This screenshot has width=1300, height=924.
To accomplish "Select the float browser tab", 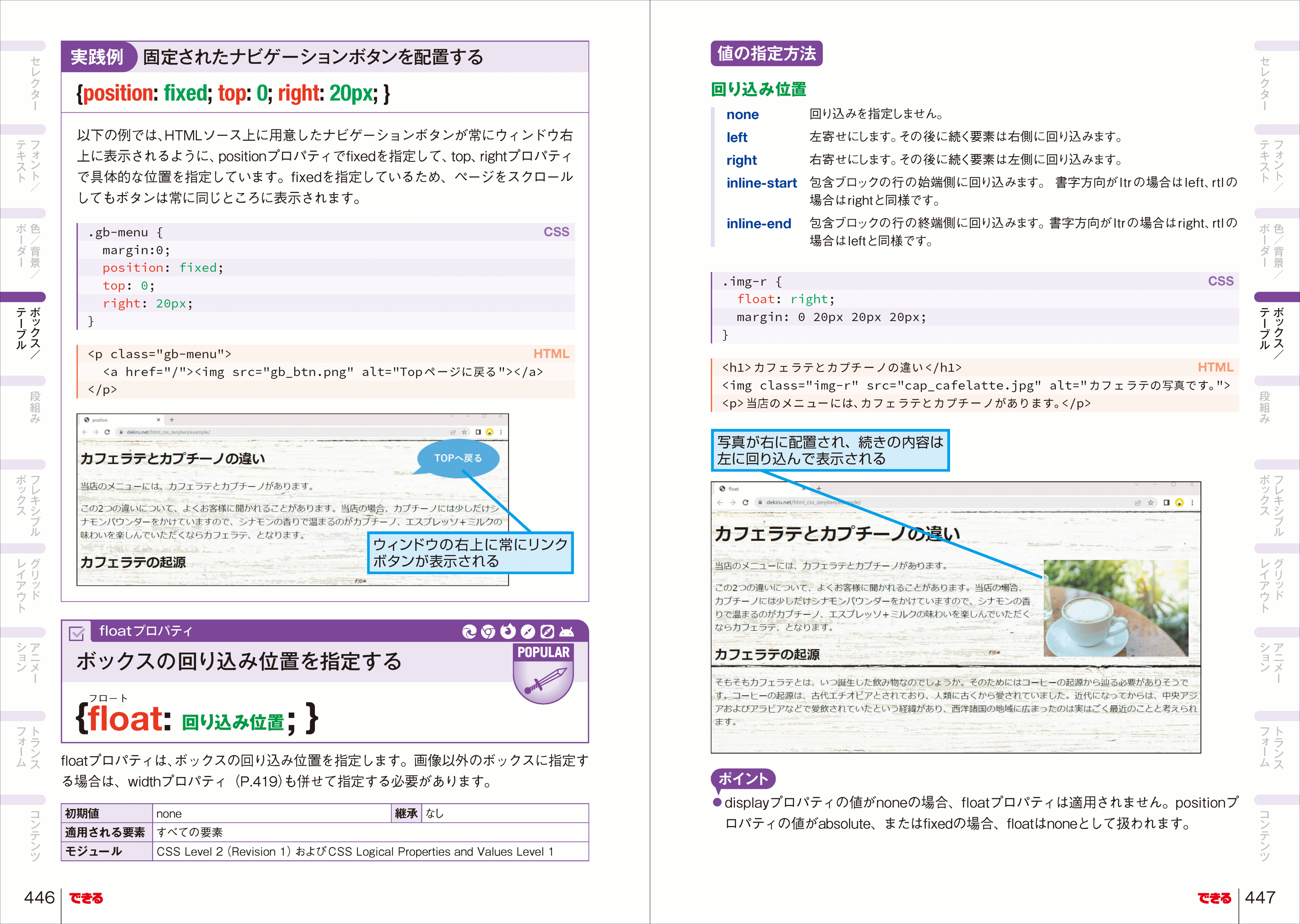I will [733, 489].
